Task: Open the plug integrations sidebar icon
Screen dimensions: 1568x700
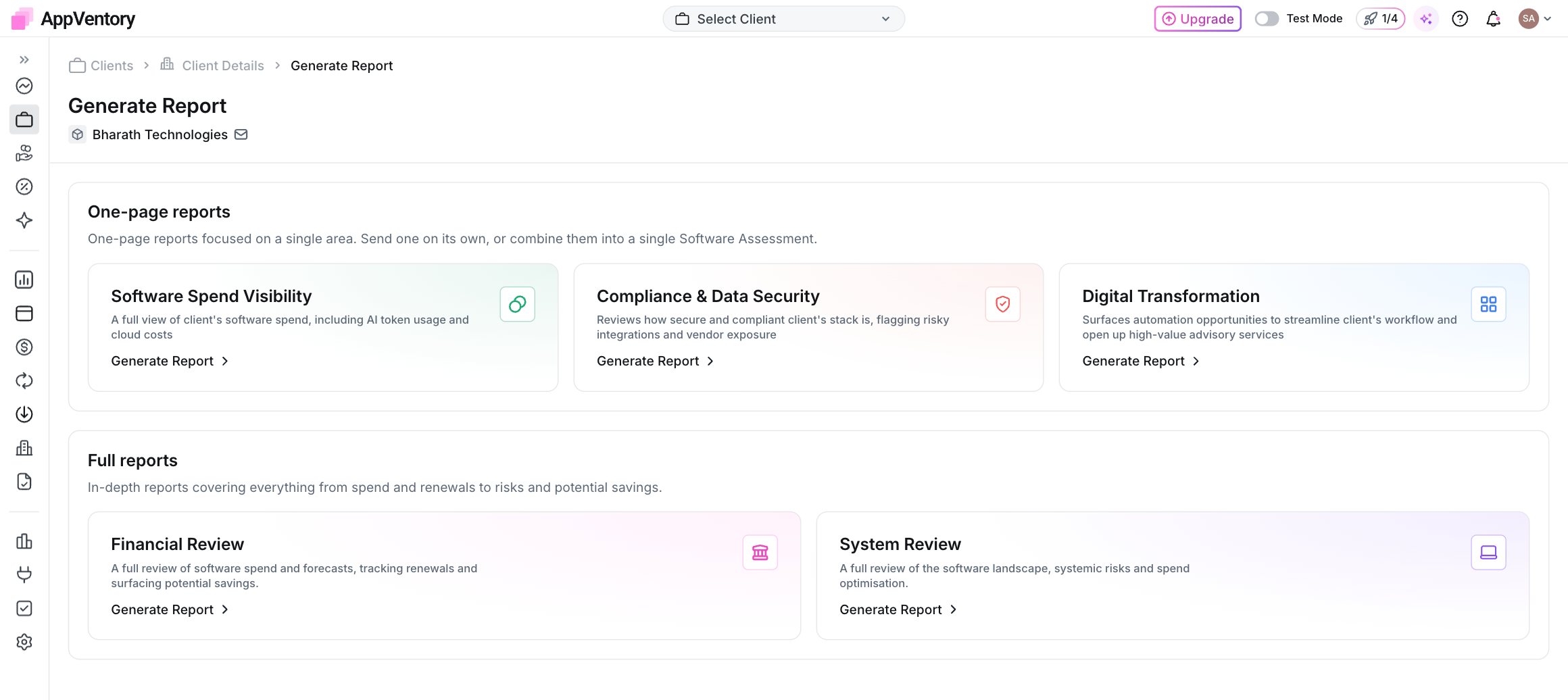Action: coord(24,575)
